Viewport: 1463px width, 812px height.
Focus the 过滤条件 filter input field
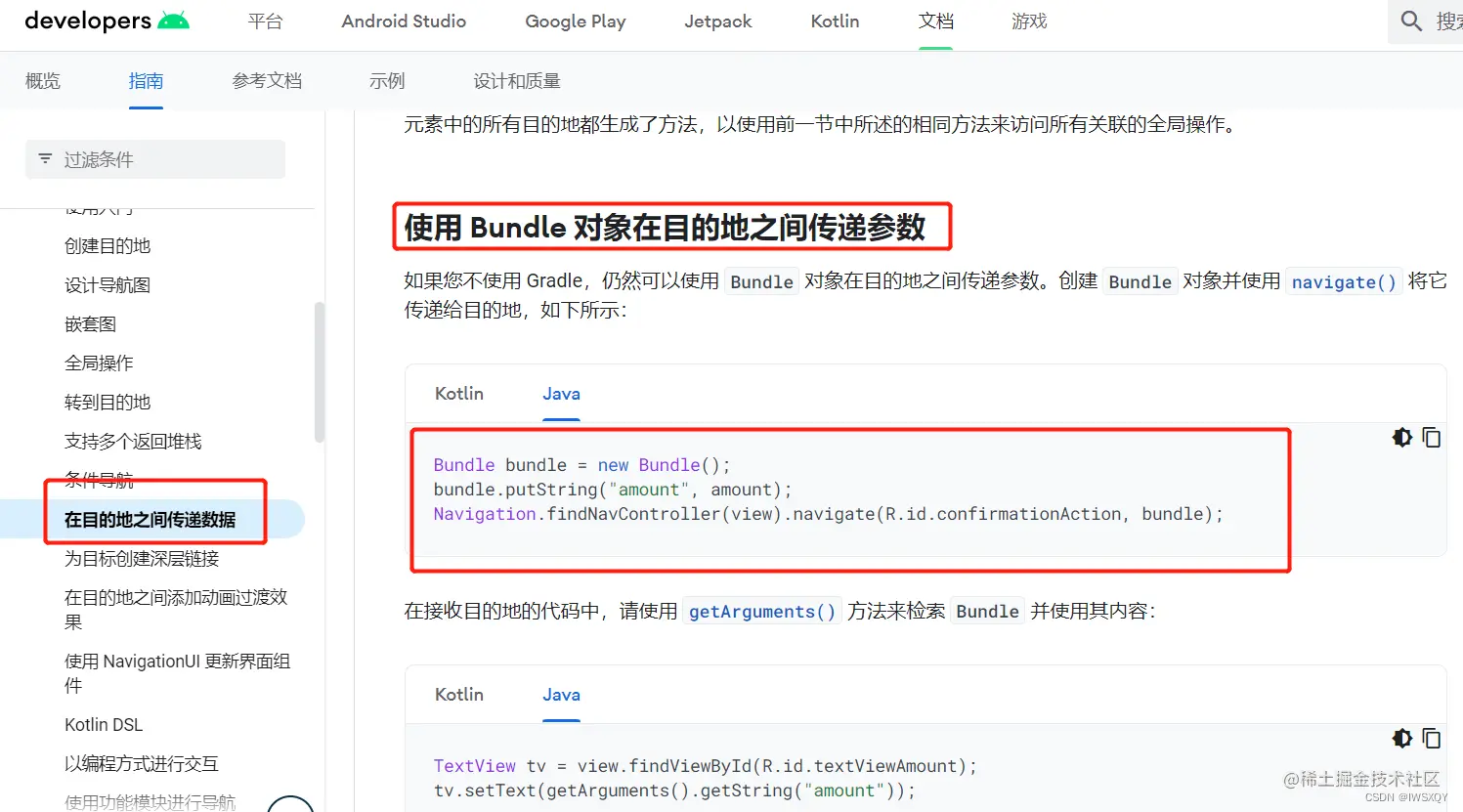pos(155,159)
